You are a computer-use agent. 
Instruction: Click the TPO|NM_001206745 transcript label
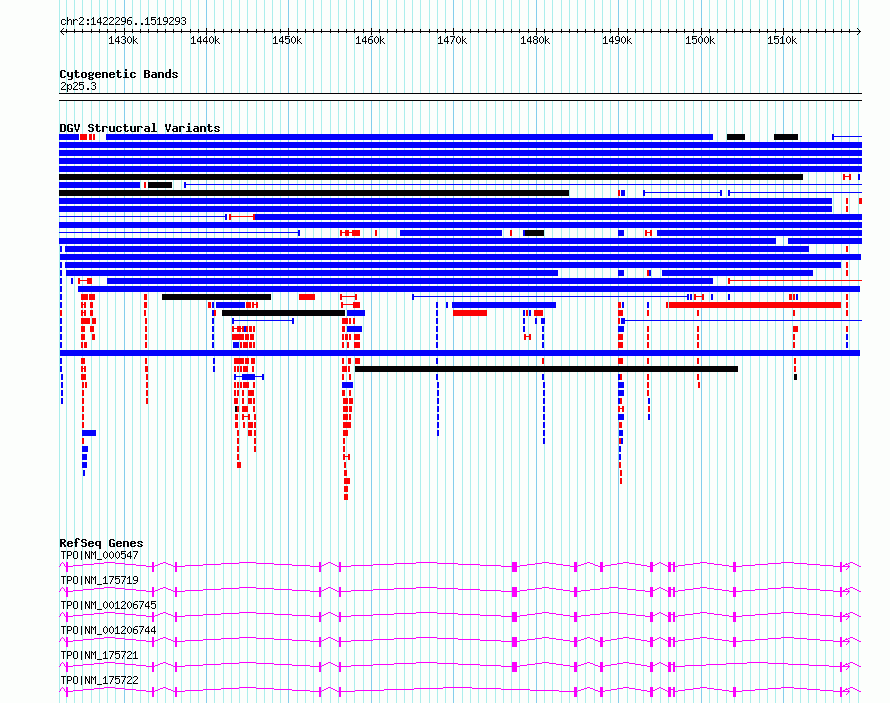click(108, 605)
